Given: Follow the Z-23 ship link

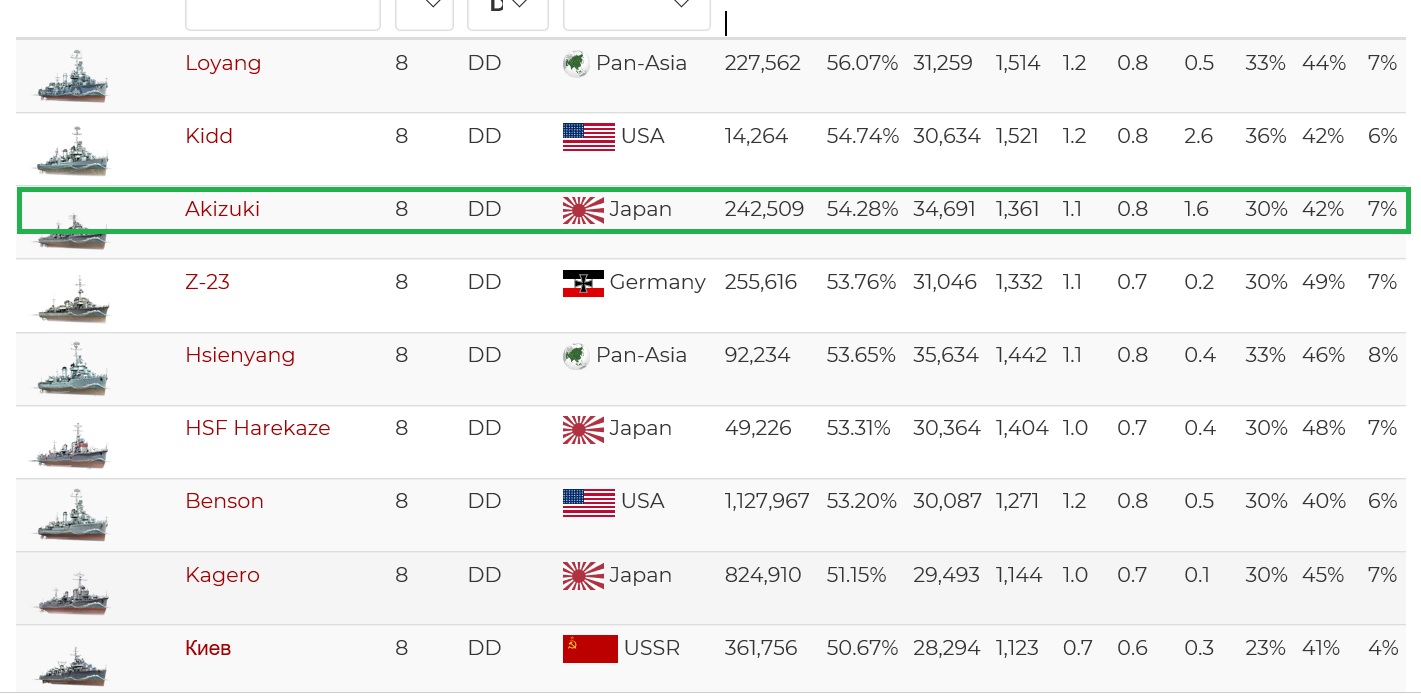Looking at the screenshot, I should 207,282.
